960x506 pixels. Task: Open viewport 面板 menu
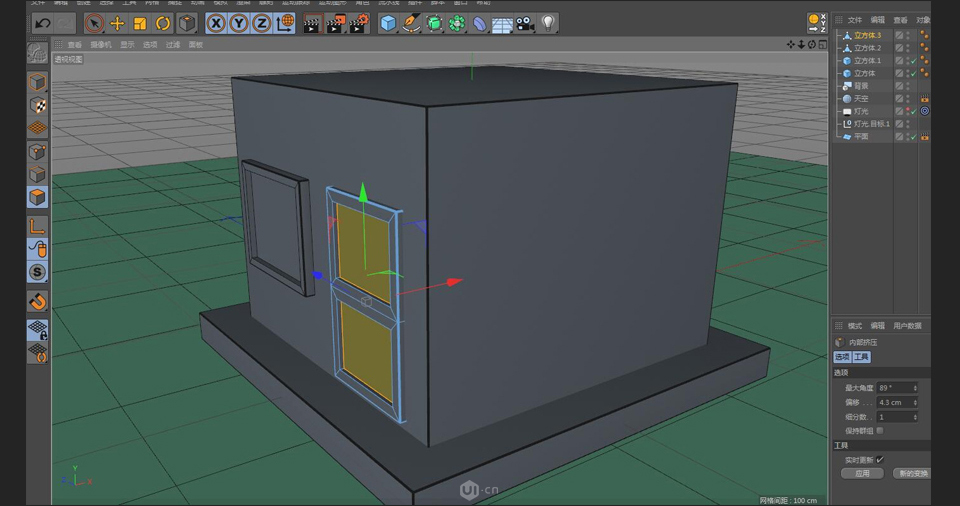click(196, 45)
